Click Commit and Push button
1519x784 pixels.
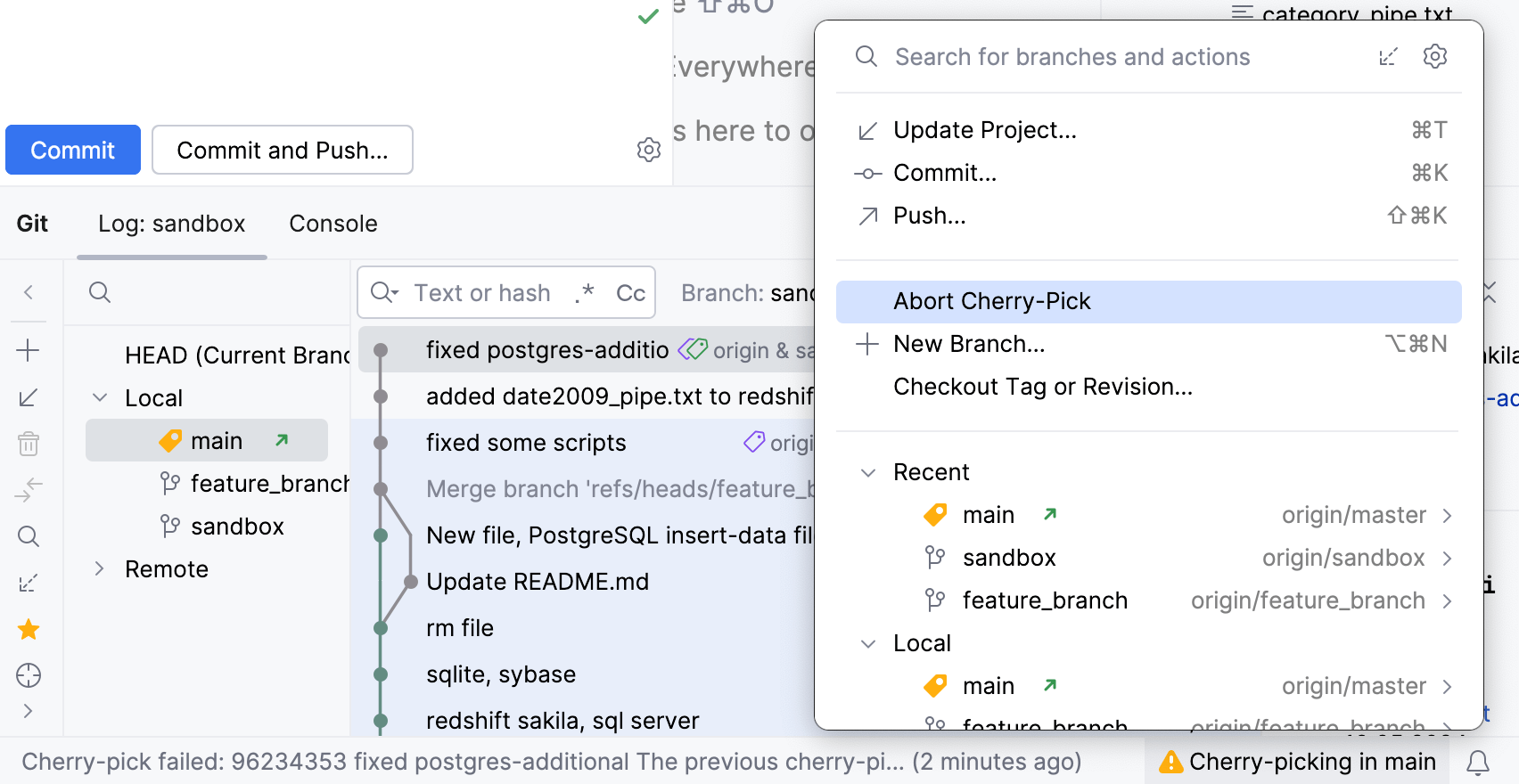(282, 150)
